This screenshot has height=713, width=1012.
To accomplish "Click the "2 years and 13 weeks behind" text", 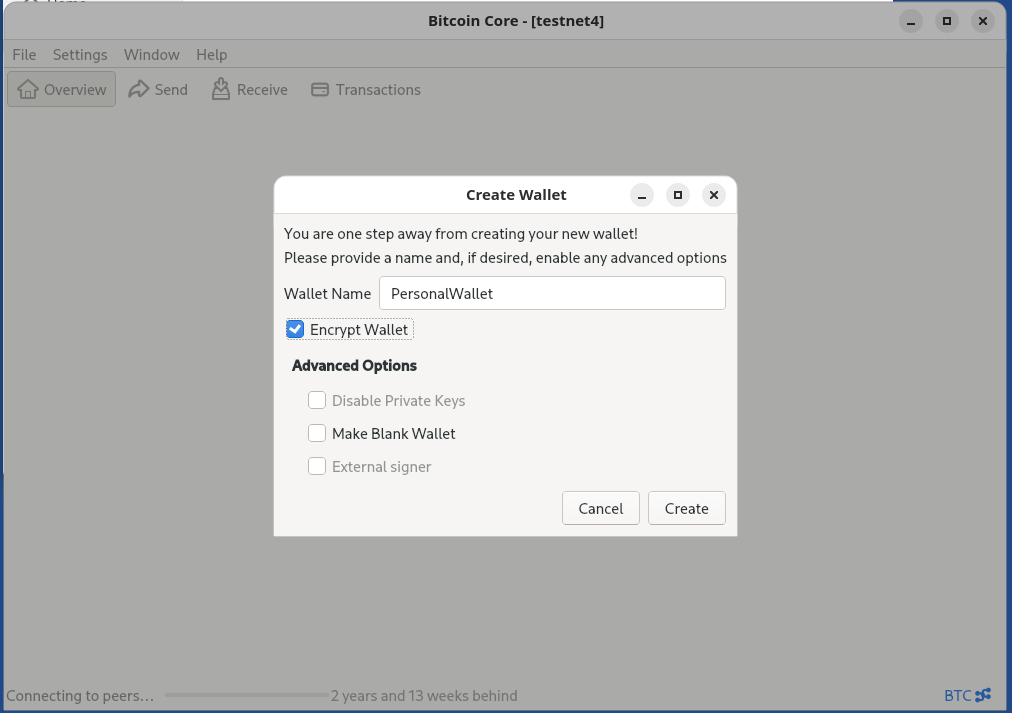I will click(424, 696).
